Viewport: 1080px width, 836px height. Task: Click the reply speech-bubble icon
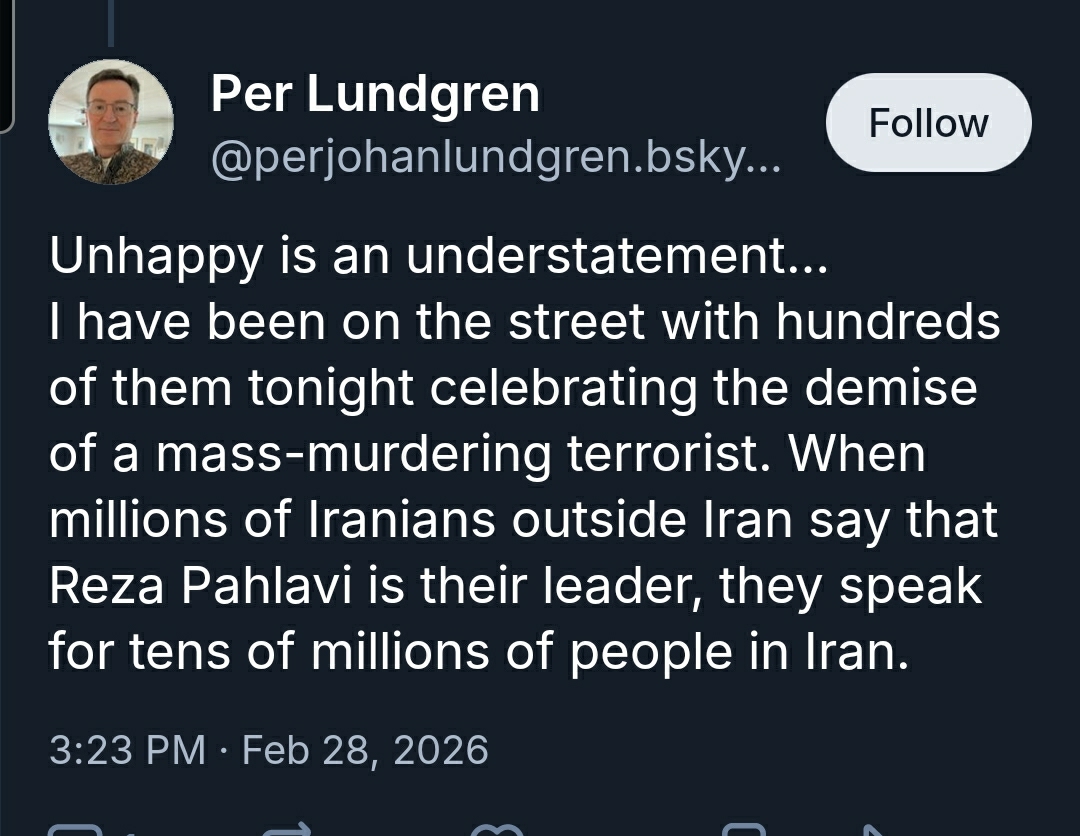tap(75, 830)
